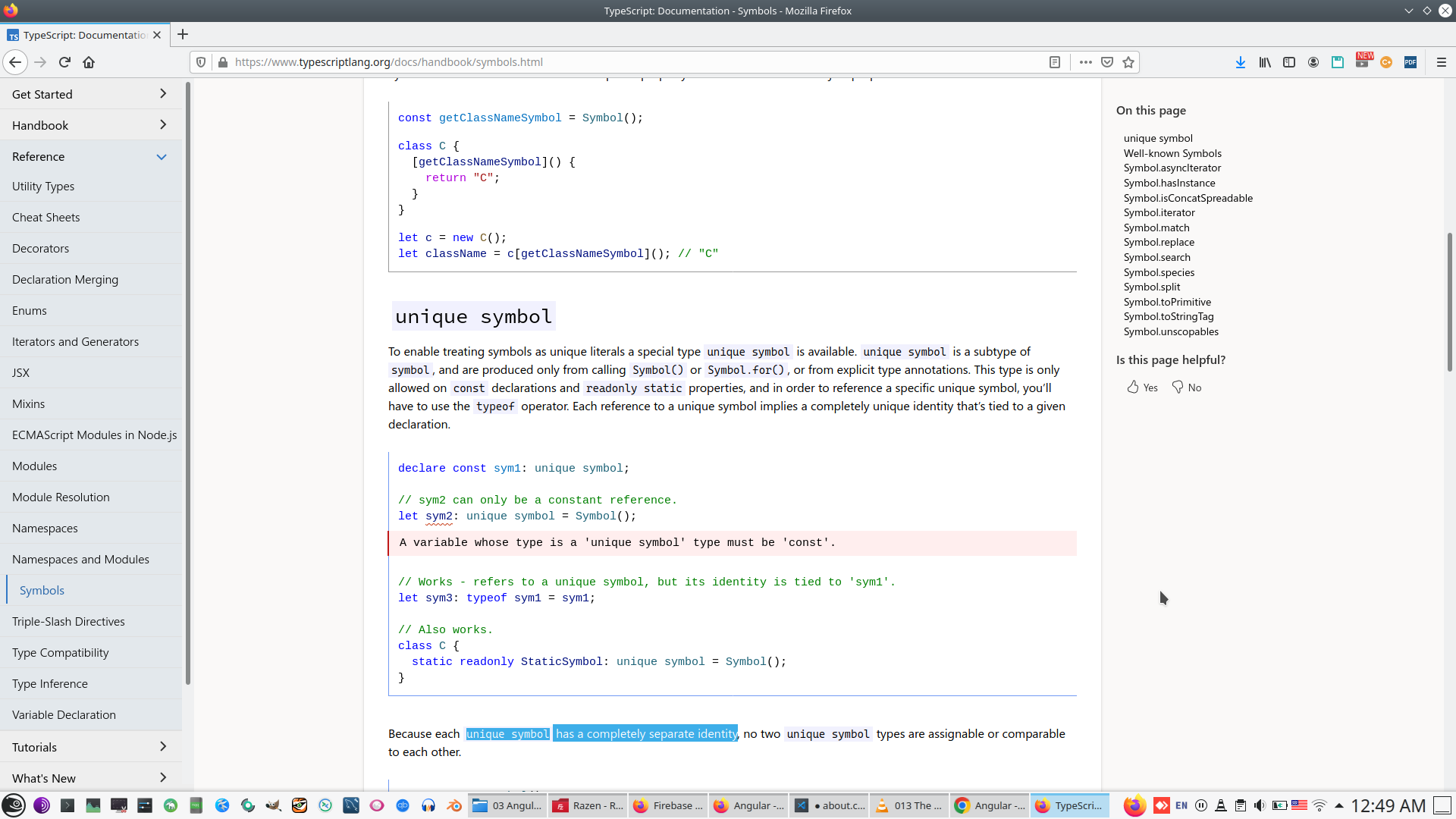
Task: Click the Pocket save icon
Action: tap(1107, 62)
